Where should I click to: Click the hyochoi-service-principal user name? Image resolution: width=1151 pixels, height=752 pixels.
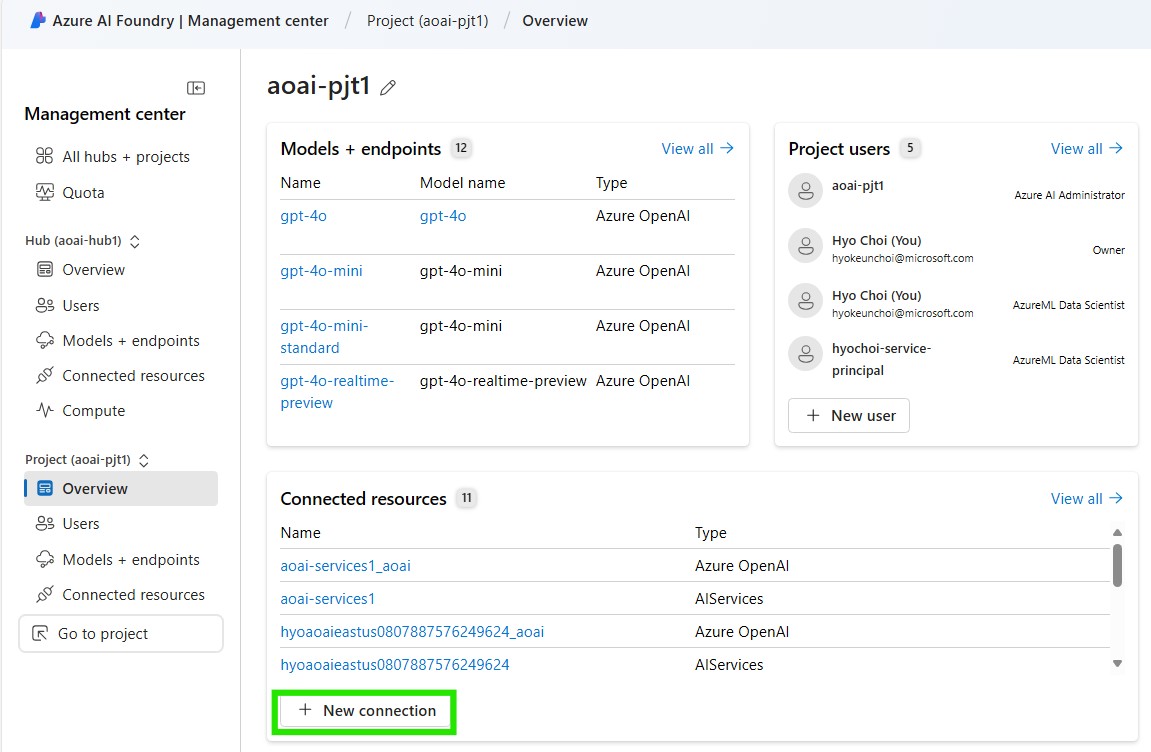coord(881,359)
